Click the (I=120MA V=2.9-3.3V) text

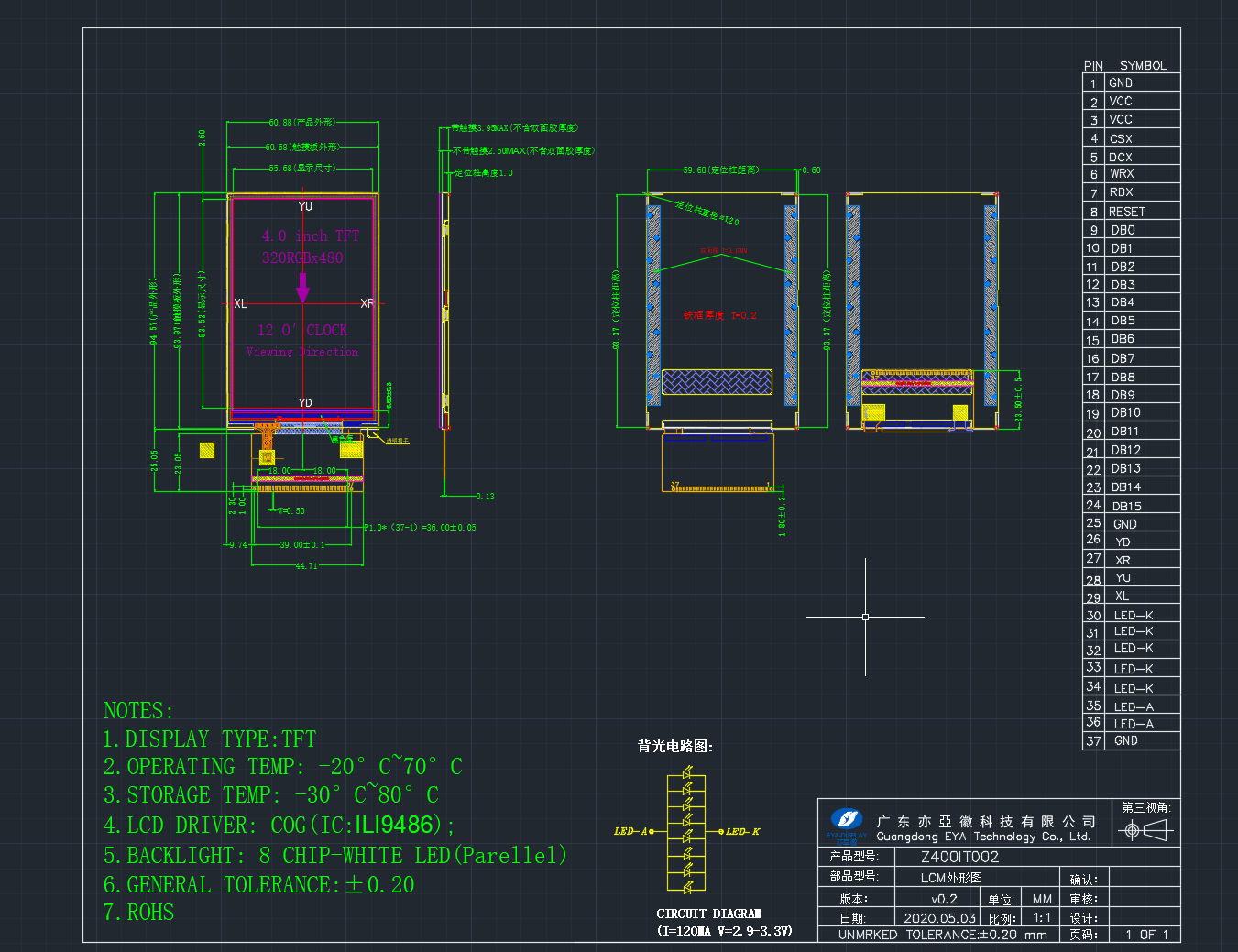(724, 931)
